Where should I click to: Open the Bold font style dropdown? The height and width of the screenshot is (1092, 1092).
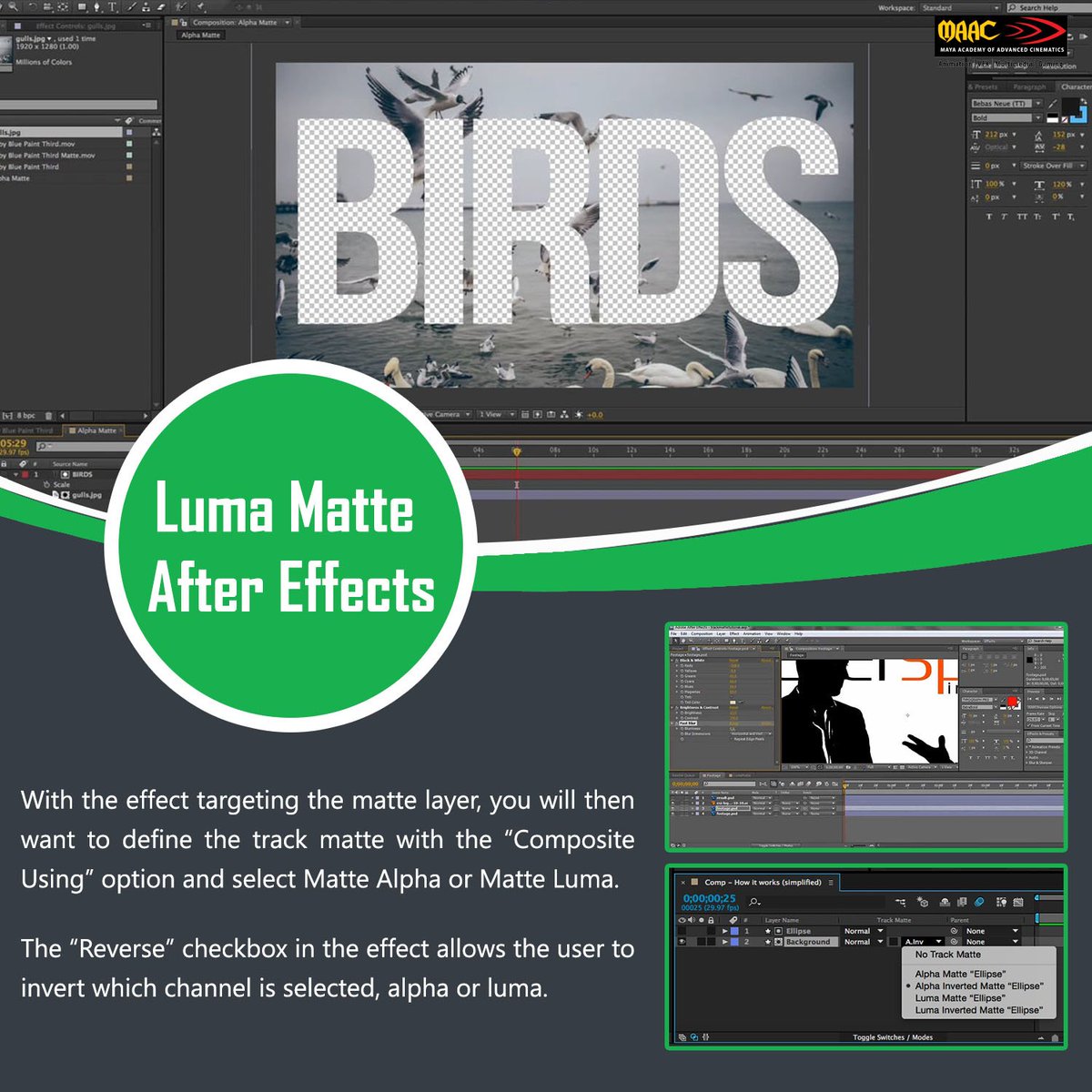click(1007, 117)
